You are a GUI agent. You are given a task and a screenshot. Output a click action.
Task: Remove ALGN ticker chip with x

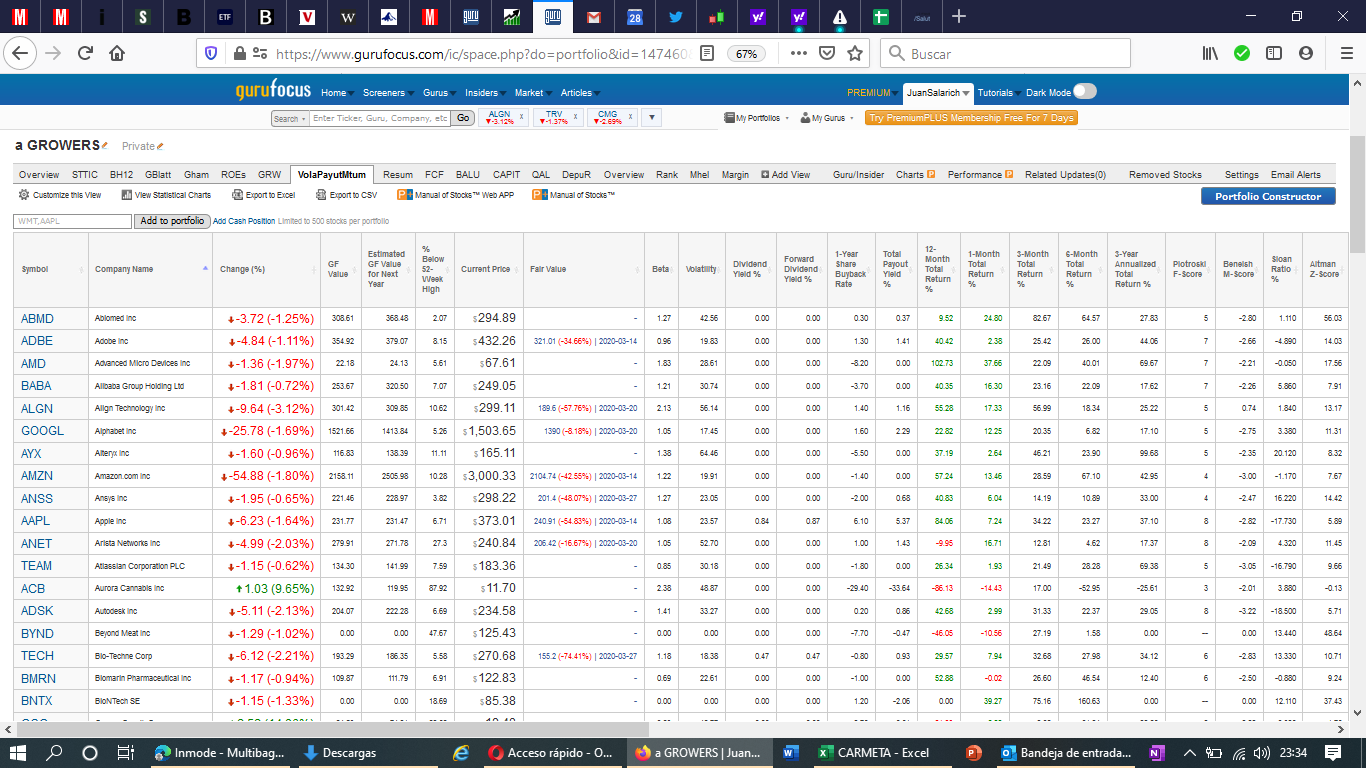[x=521, y=117]
